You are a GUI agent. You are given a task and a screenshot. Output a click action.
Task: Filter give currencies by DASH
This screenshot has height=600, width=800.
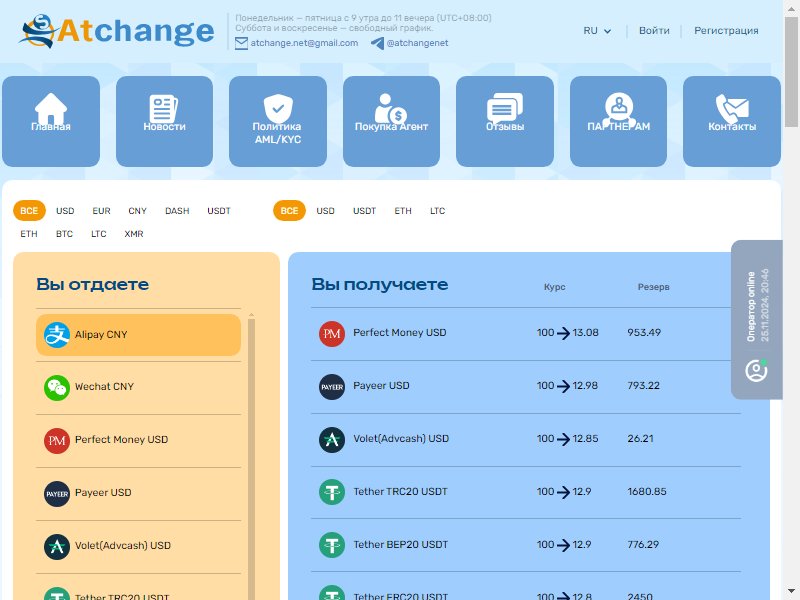coord(177,211)
